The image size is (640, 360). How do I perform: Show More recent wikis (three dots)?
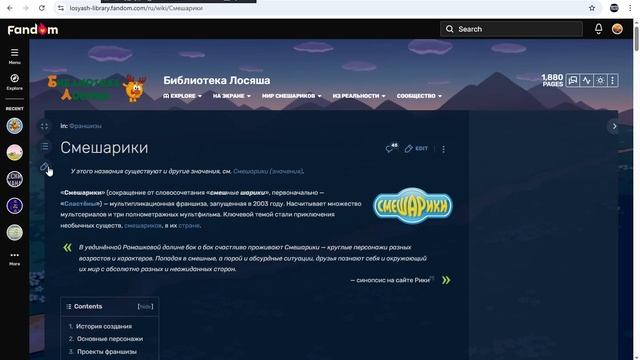click(x=14, y=258)
